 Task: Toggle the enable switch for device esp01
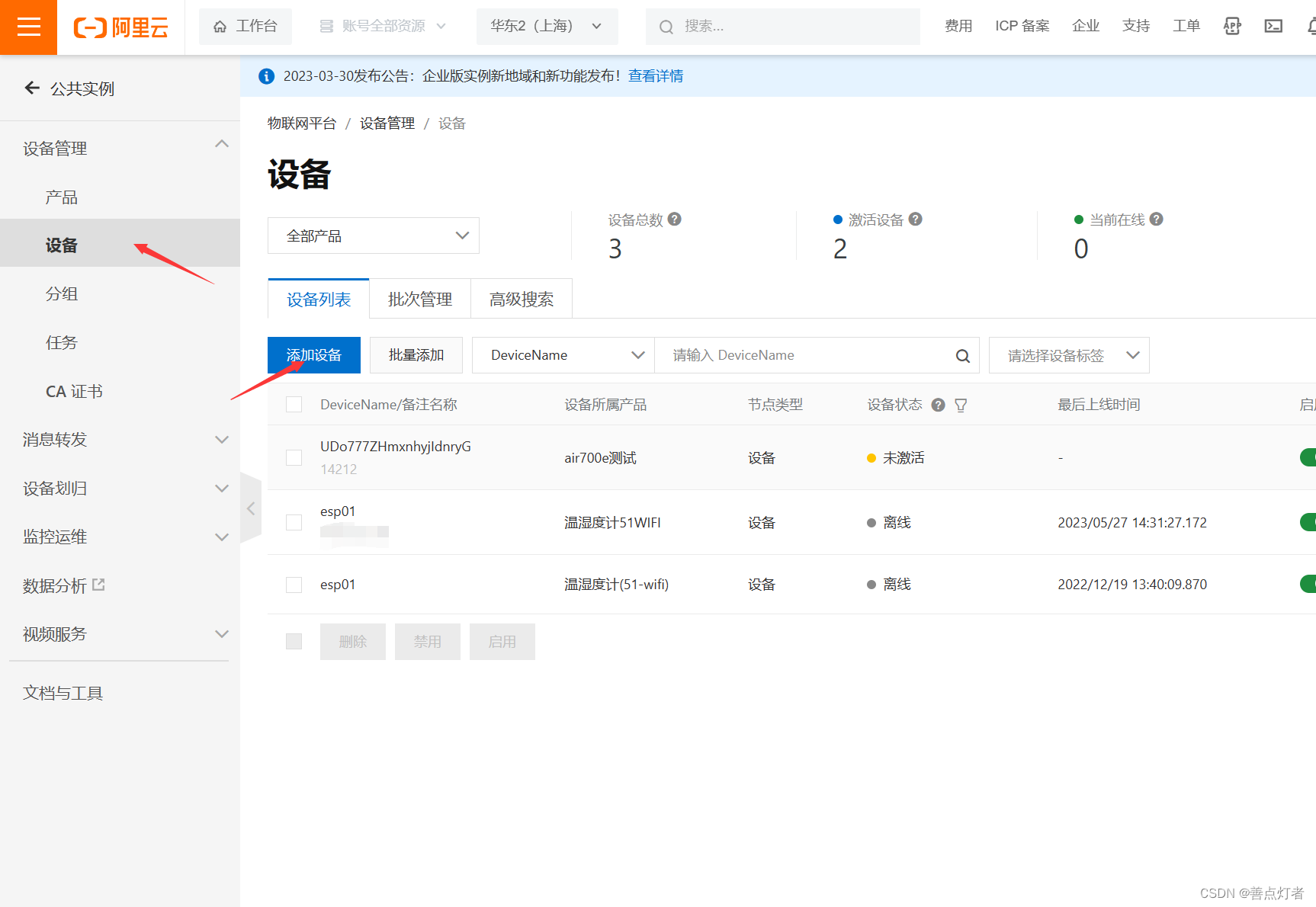(x=1308, y=522)
